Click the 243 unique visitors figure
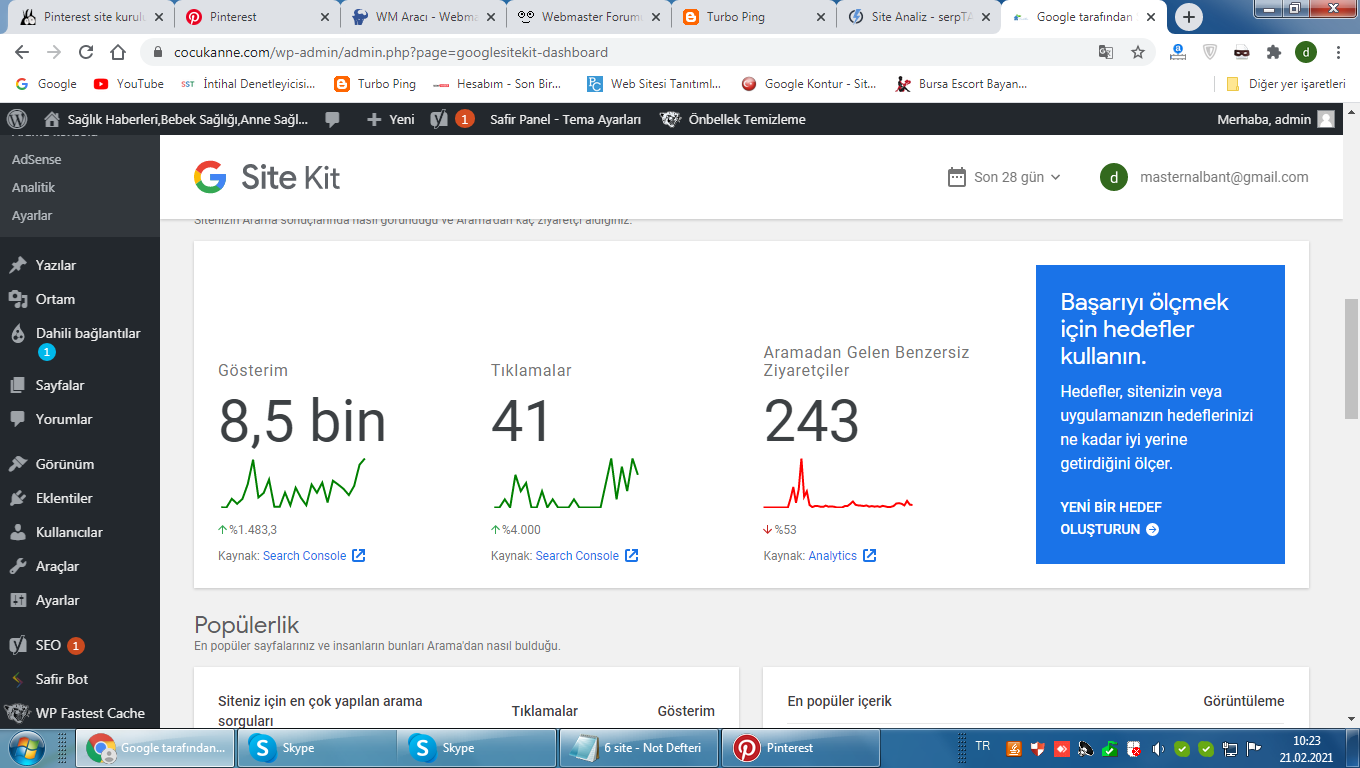The width and height of the screenshot is (1360, 768). pyautogui.click(x=812, y=420)
